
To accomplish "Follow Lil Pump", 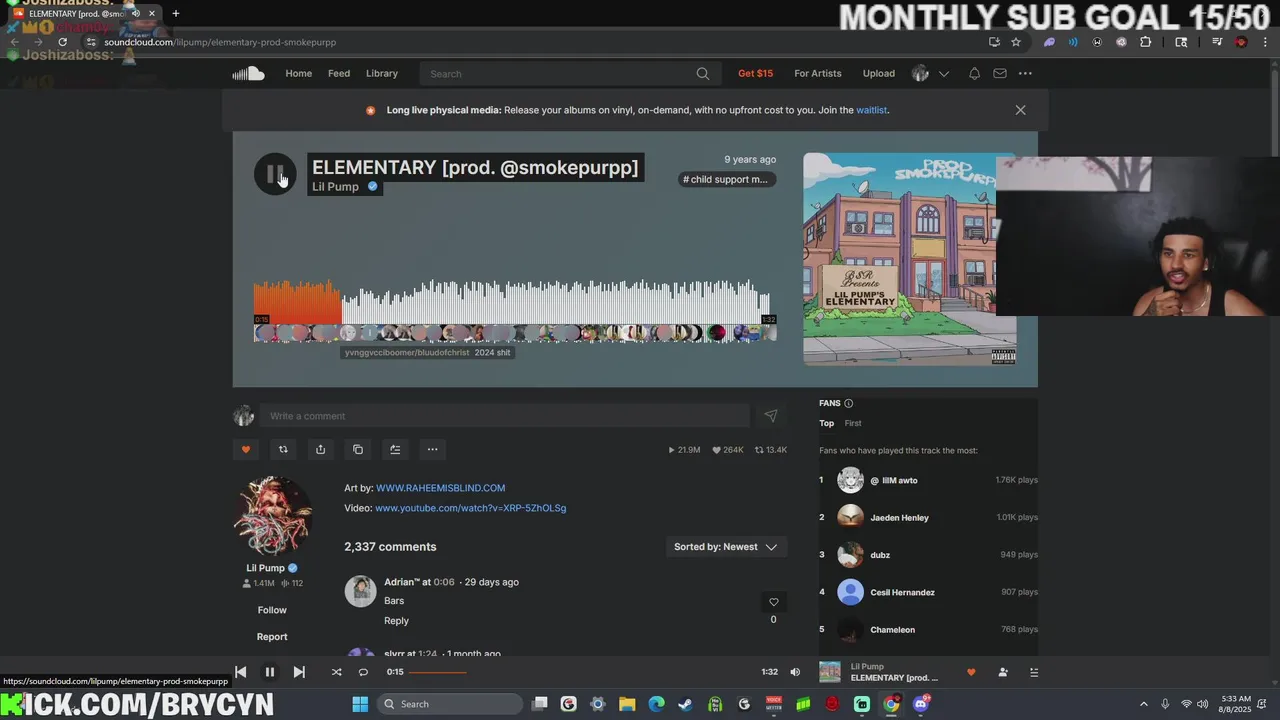I will tap(272, 610).
